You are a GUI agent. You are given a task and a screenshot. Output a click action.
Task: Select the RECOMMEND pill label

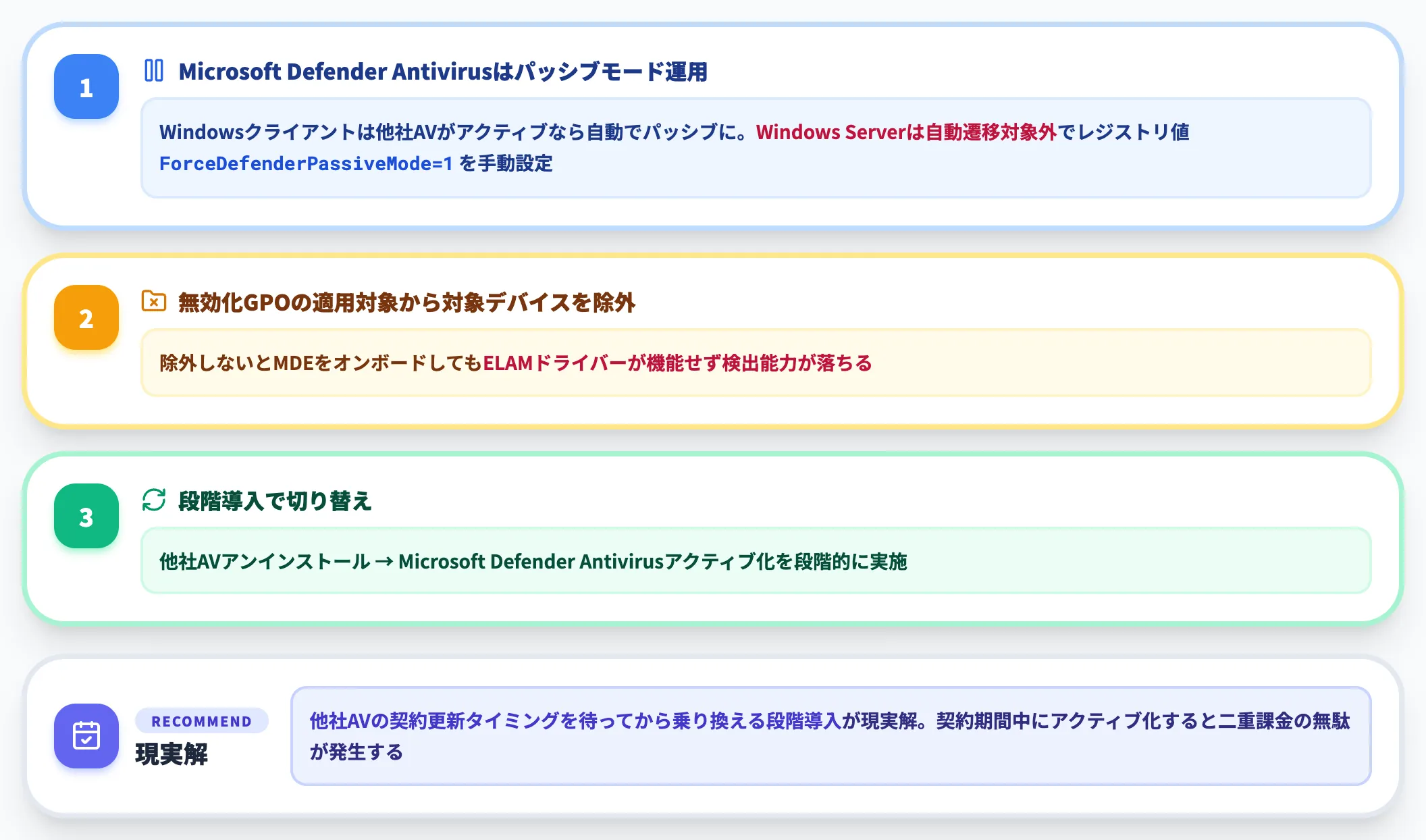202,721
